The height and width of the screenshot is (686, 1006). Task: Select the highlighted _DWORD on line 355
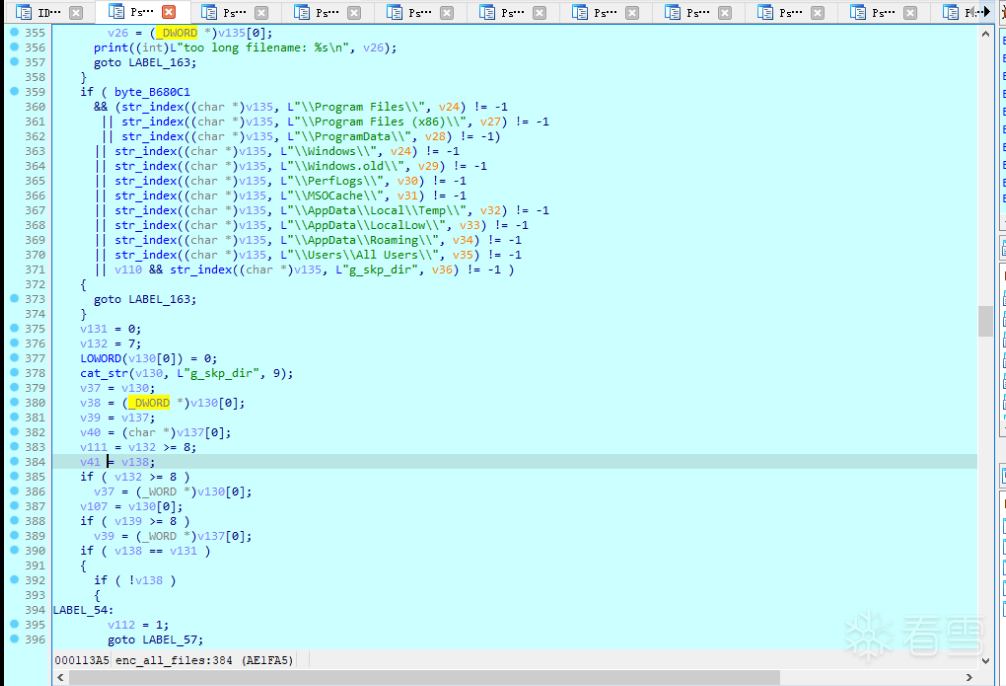coord(176,33)
